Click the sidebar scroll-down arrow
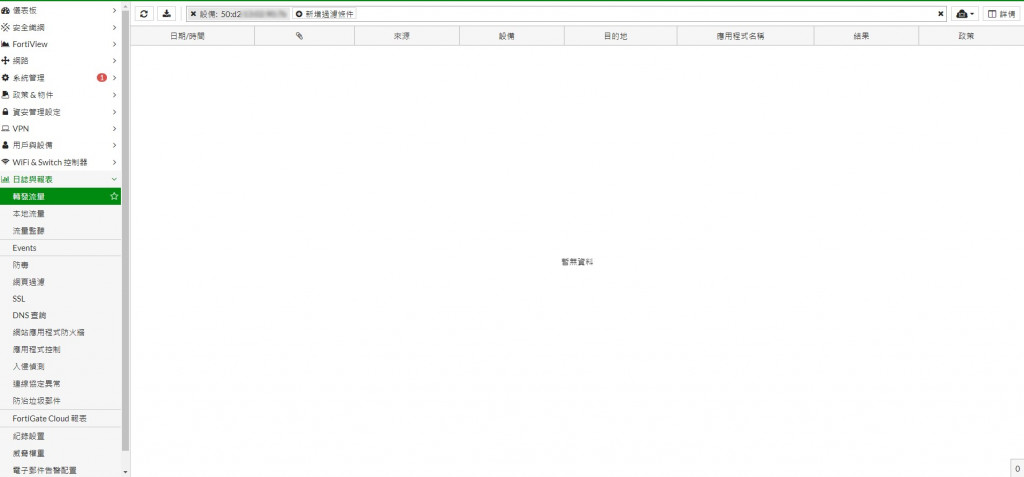This screenshot has height=477, width=1024. pyautogui.click(x=125, y=471)
